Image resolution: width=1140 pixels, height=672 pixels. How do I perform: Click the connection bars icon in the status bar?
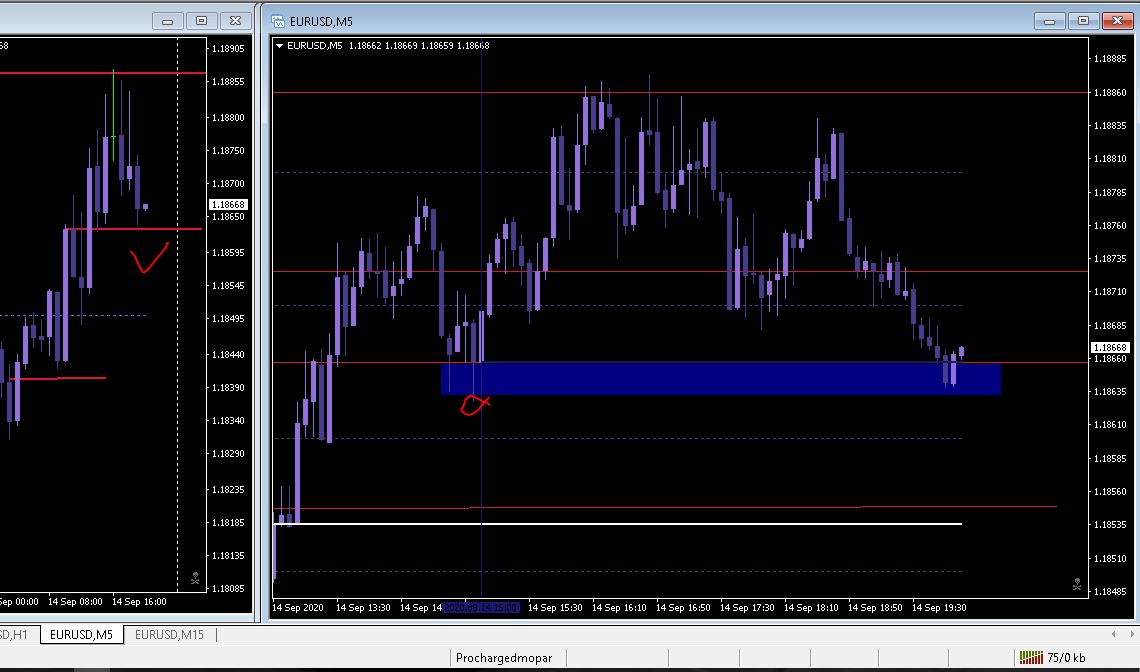[1031, 657]
